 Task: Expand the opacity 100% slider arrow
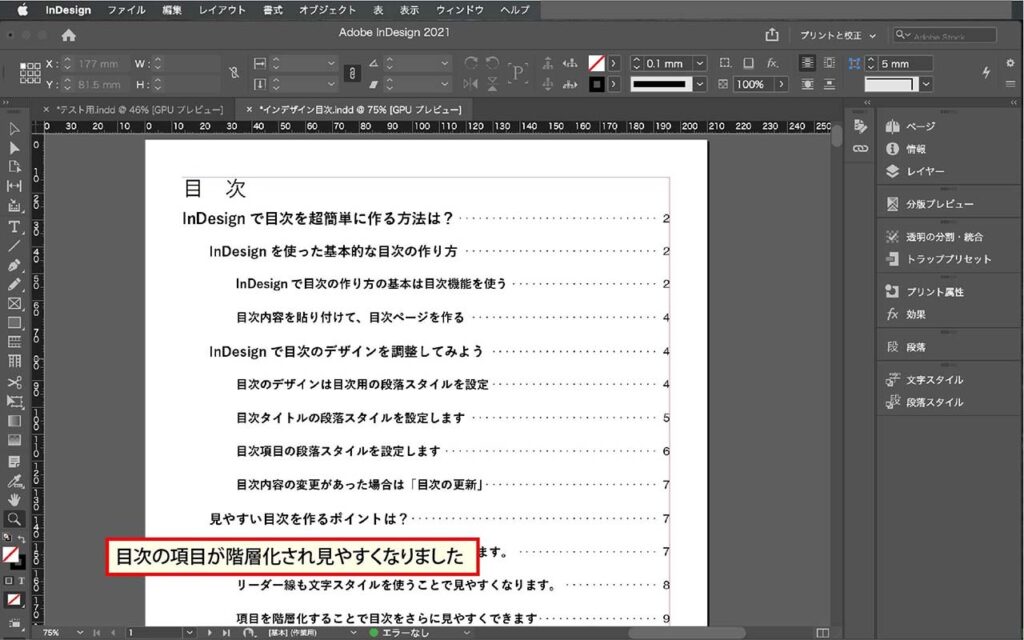[781, 84]
